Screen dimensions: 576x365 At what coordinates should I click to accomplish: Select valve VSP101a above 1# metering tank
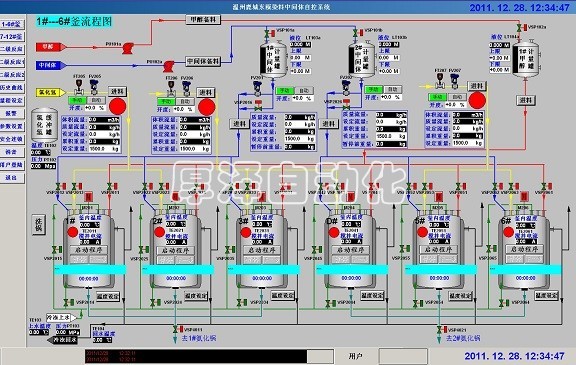click(267, 33)
